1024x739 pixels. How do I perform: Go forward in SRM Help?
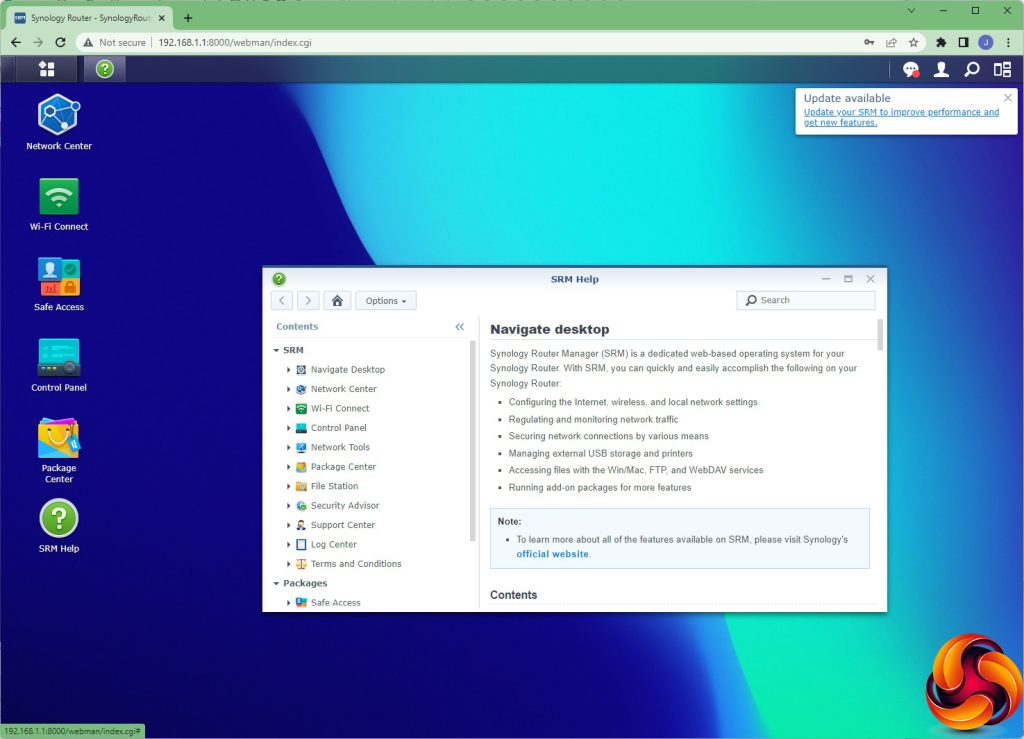(x=308, y=300)
